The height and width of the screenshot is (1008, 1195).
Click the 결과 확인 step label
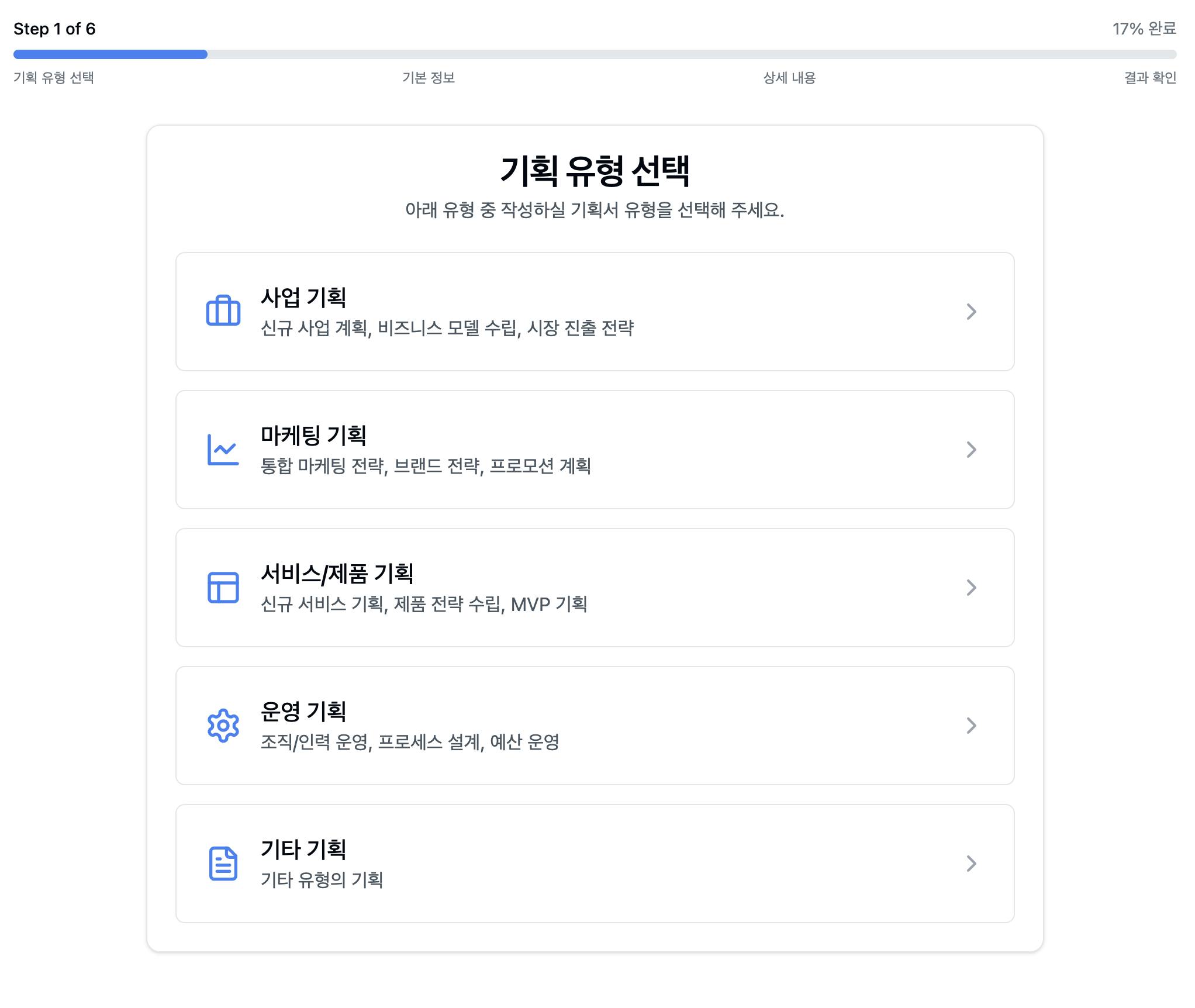[1149, 78]
